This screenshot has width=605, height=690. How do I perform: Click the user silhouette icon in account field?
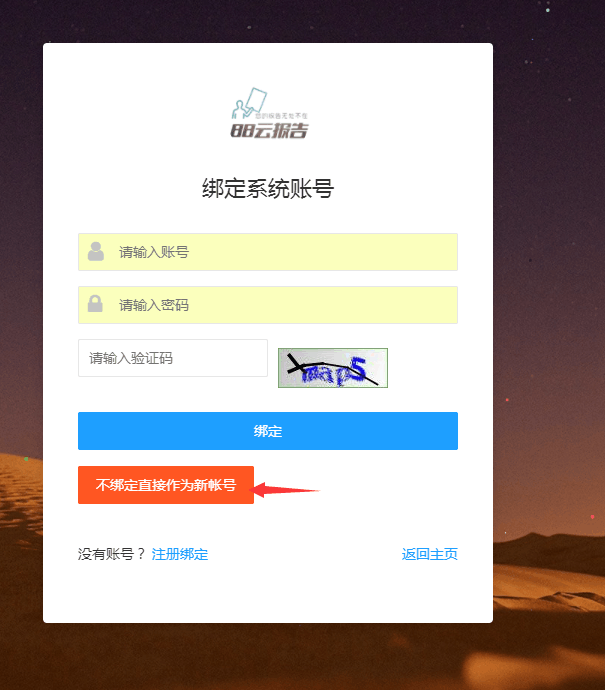tap(95, 251)
